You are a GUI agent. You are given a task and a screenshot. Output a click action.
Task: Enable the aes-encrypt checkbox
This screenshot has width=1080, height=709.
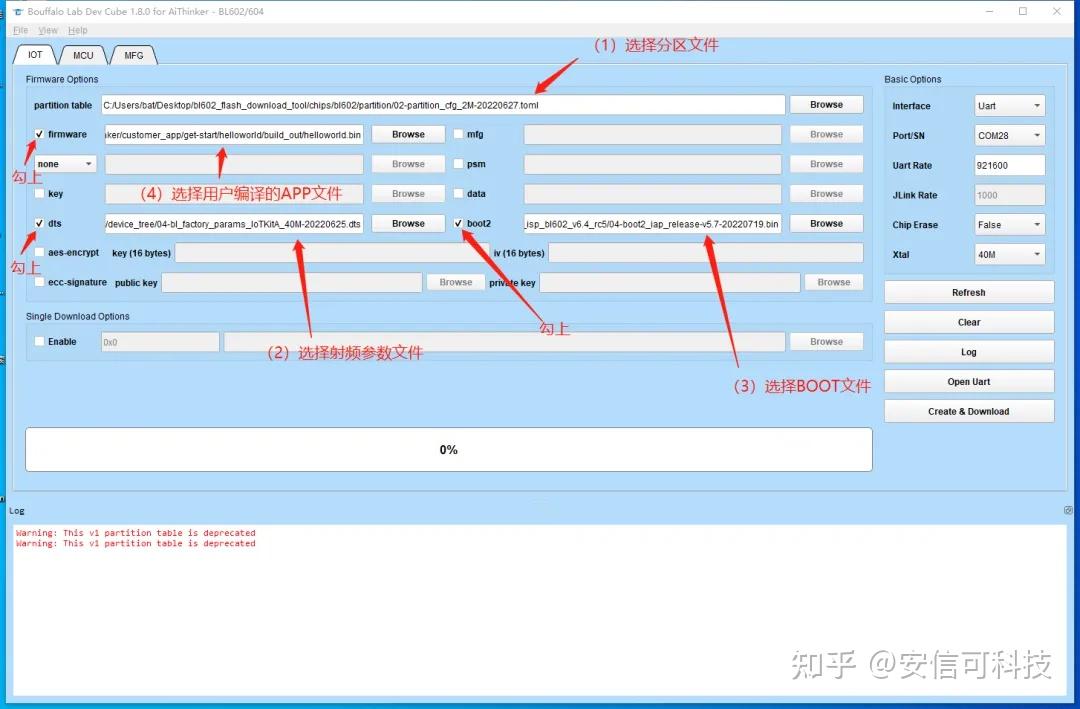pos(39,252)
